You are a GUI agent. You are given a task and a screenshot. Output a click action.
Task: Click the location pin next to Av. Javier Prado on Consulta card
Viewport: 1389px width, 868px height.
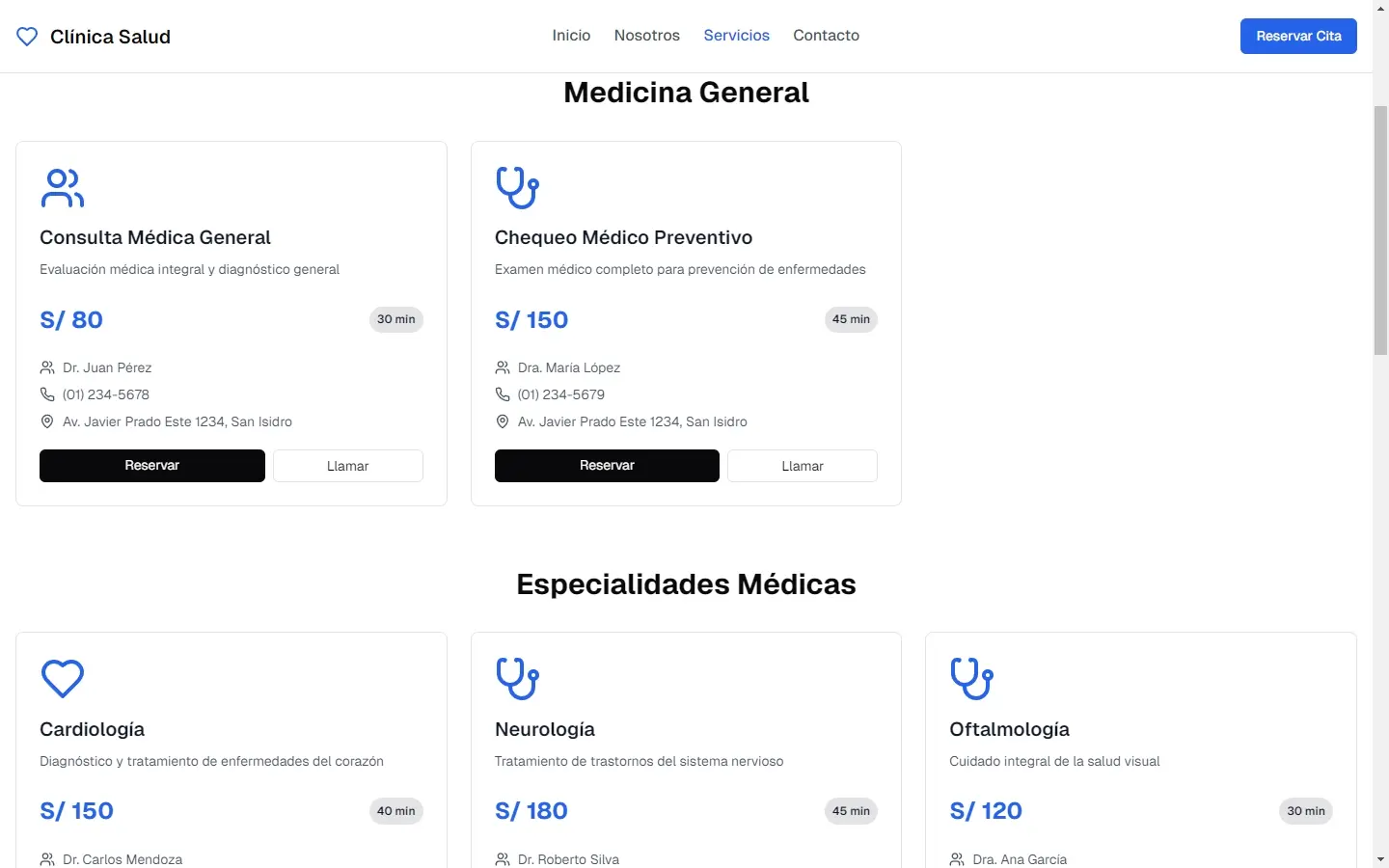[x=46, y=421]
